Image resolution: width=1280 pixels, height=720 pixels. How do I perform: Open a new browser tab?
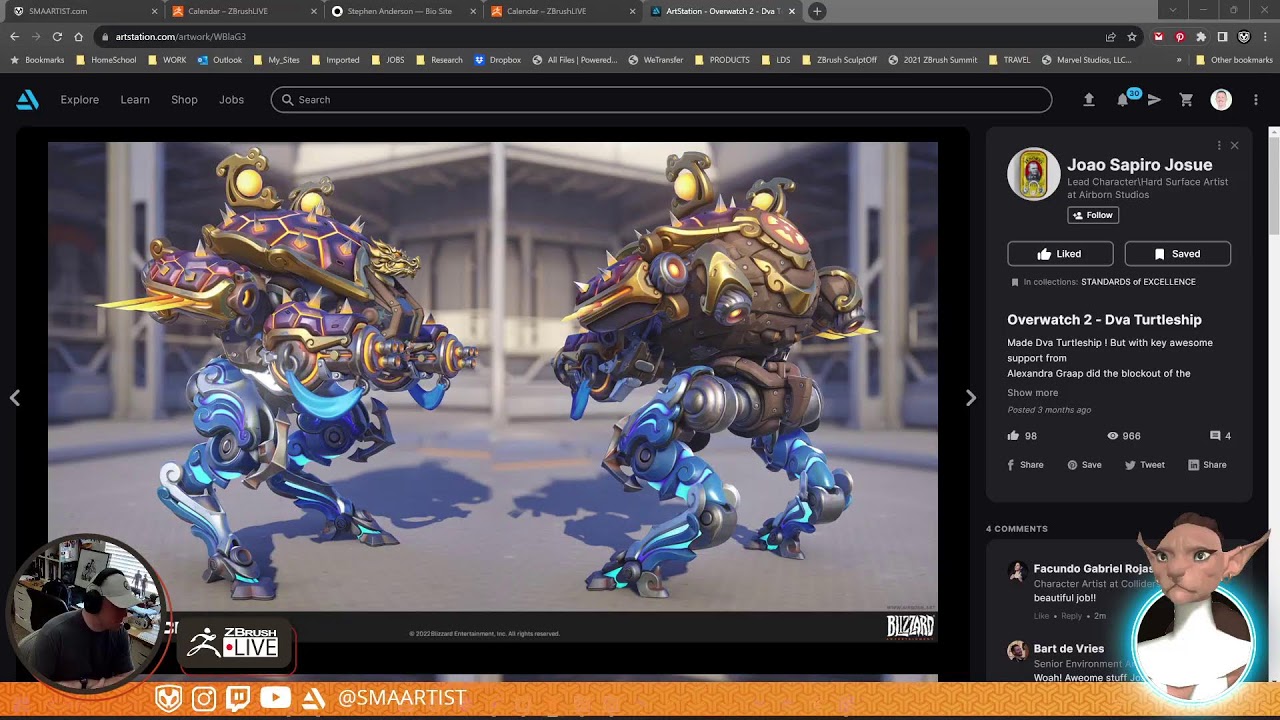[x=817, y=11]
